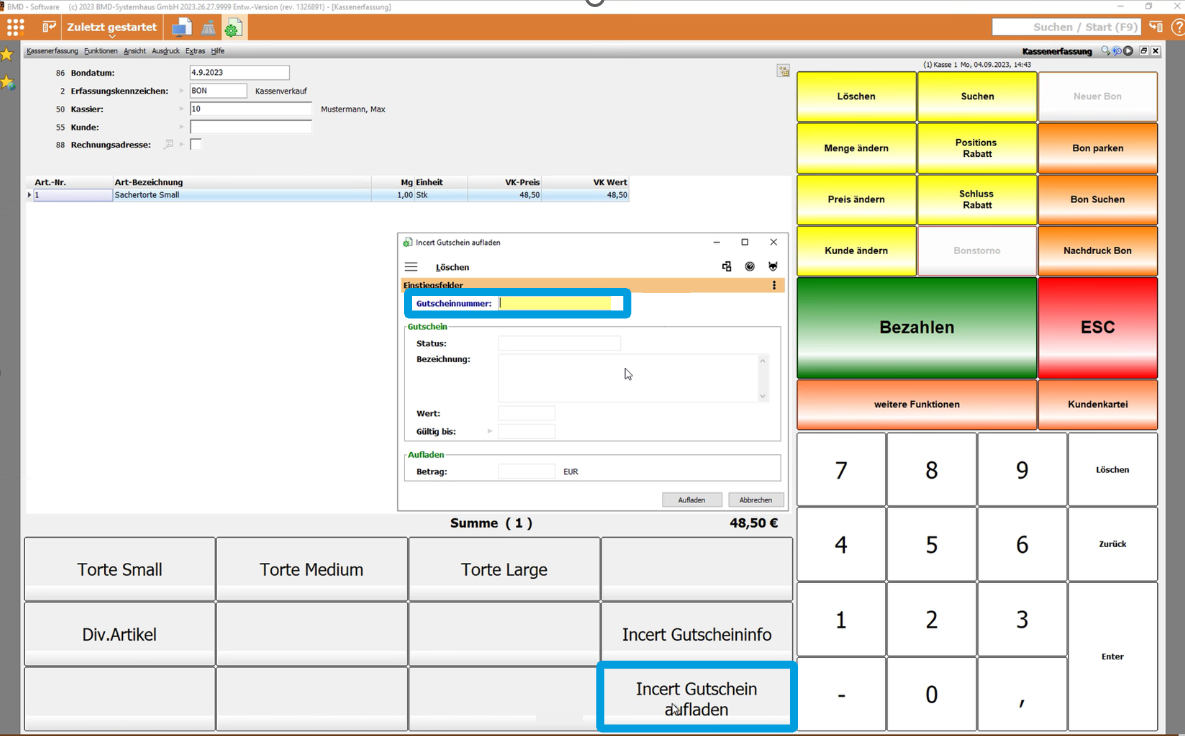Click the Art.-Nr. column header

pyautogui.click(x=69, y=182)
